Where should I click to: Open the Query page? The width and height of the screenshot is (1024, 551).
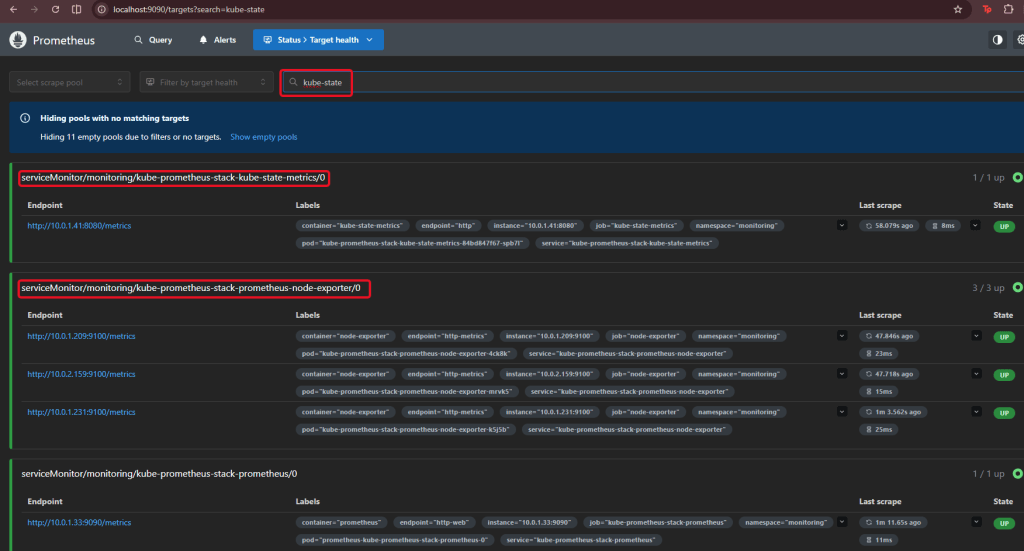(153, 40)
